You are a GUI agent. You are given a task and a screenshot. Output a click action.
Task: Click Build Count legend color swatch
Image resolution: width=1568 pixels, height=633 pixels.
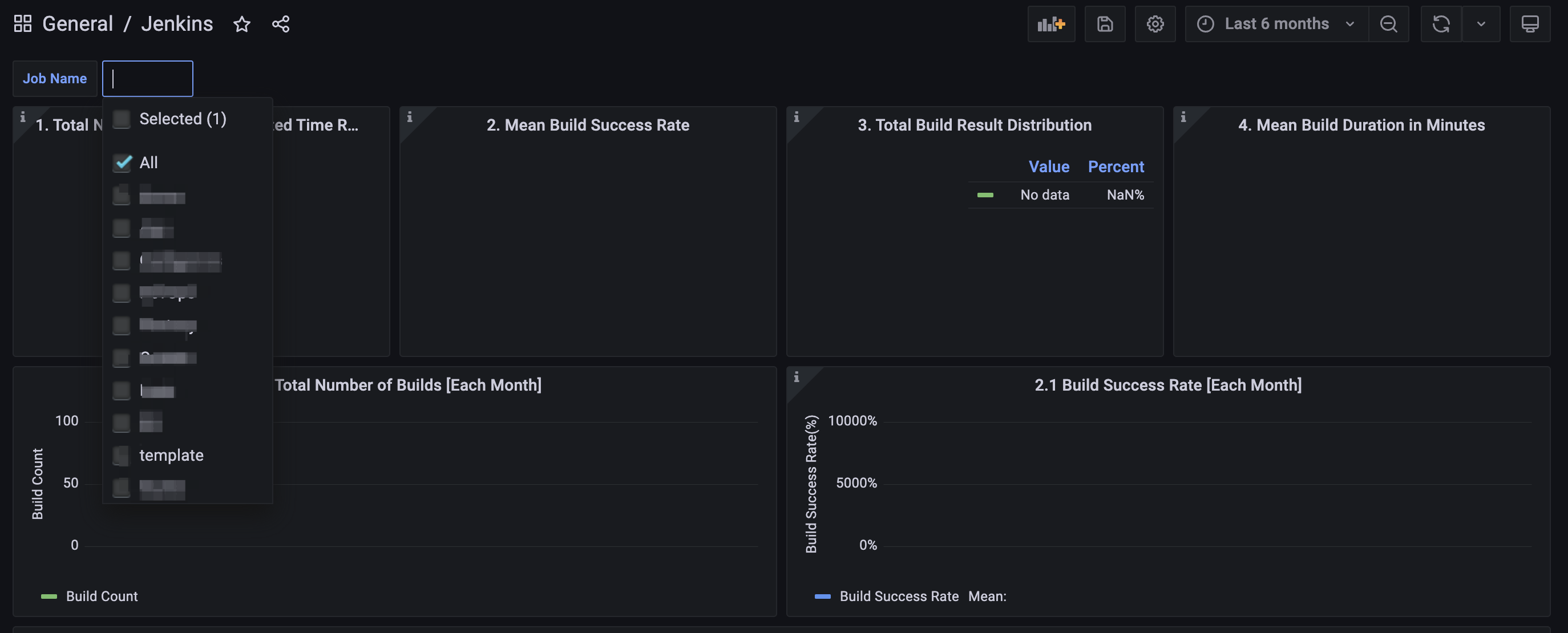coord(49,597)
